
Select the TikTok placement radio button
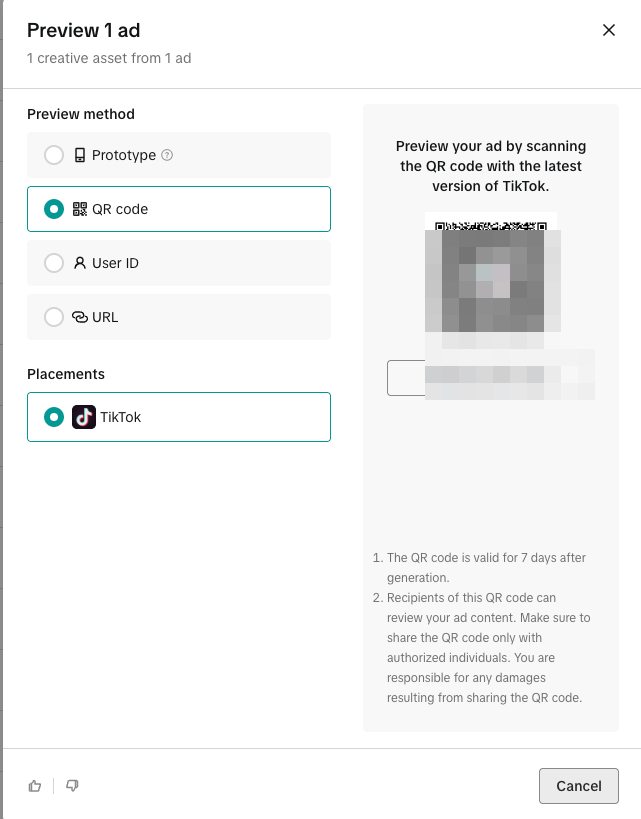[x=54, y=417]
